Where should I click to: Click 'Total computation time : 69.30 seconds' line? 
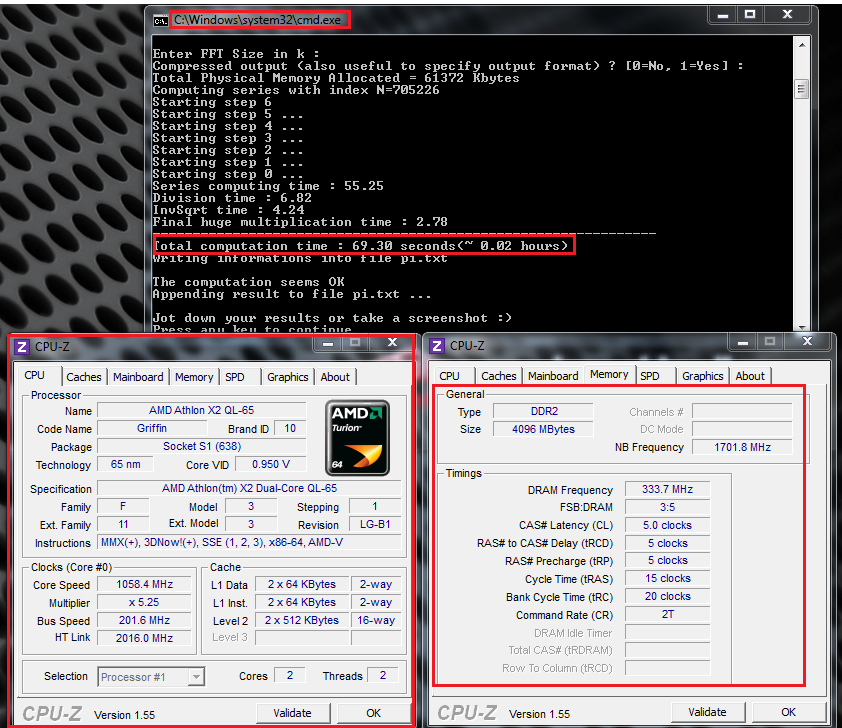point(361,246)
